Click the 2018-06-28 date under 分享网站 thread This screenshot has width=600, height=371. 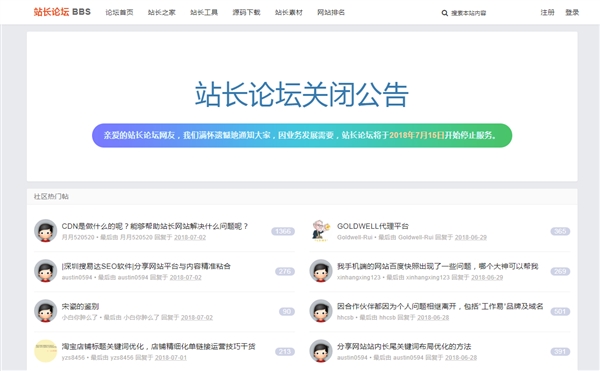tap(461, 358)
